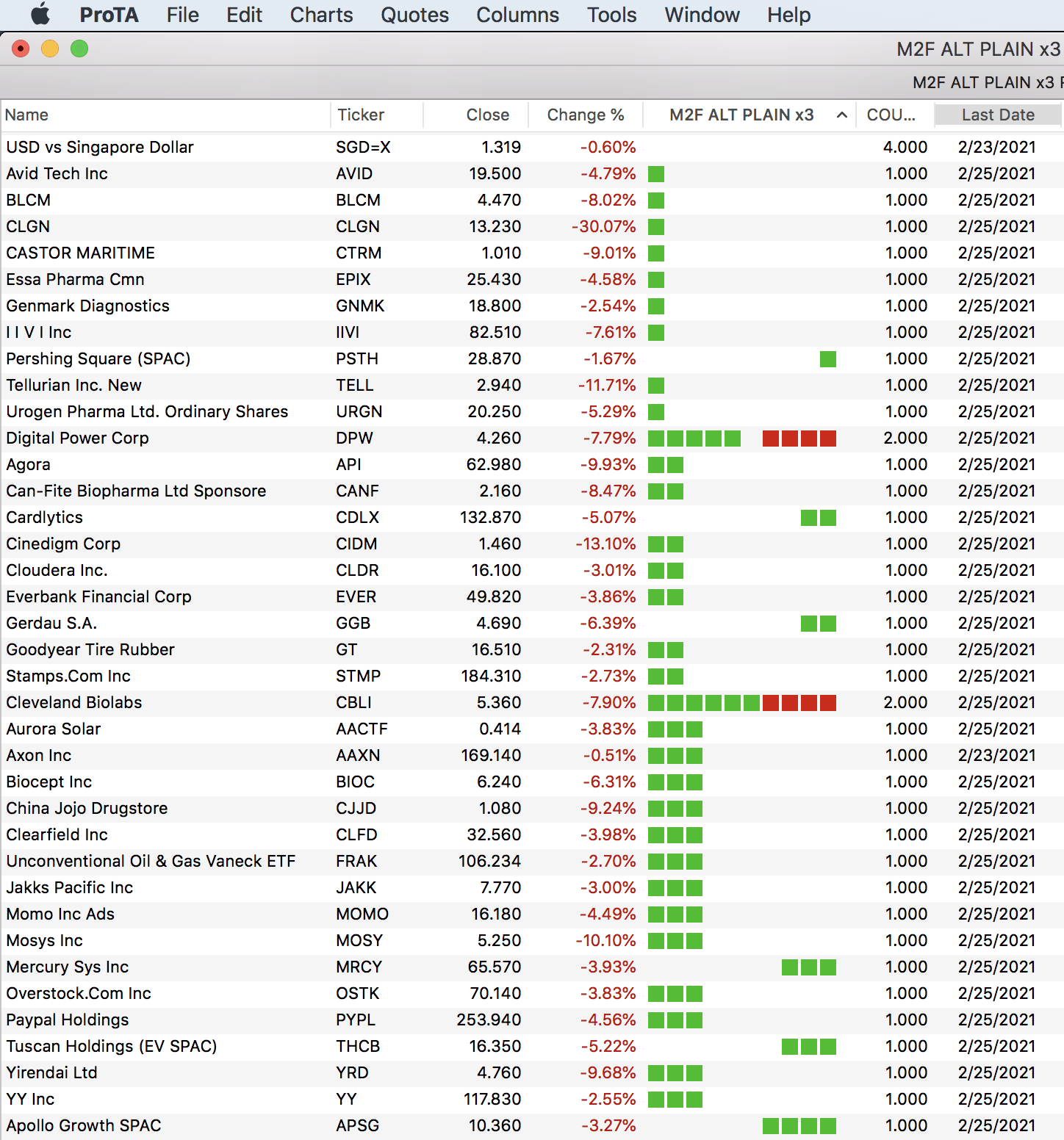Select the YY Inc row

532,1100
